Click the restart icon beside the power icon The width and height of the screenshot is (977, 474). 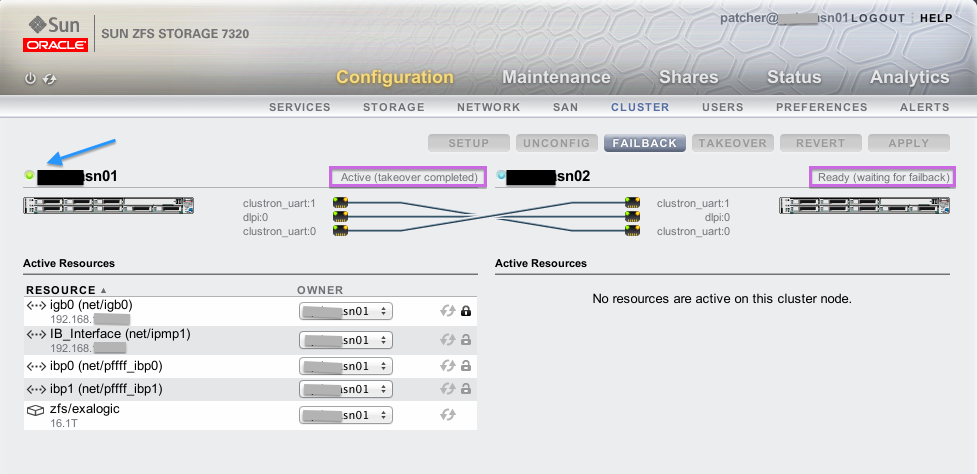coord(50,79)
